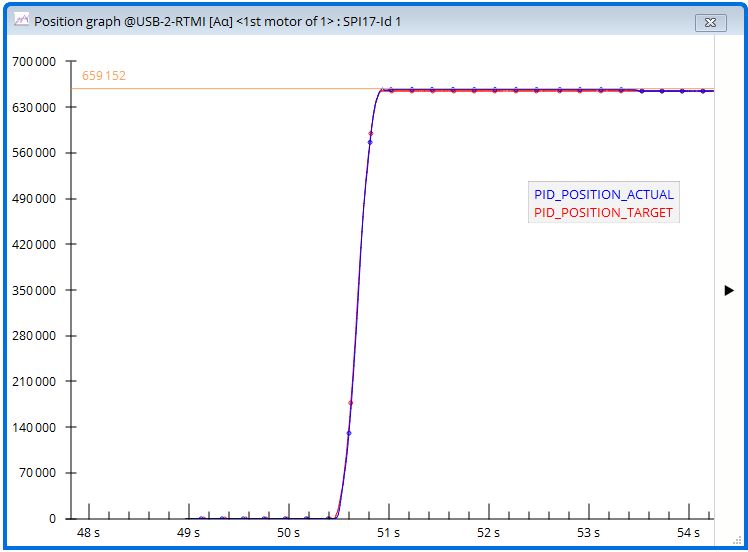Click the 49 s time axis label

[x=188, y=532]
